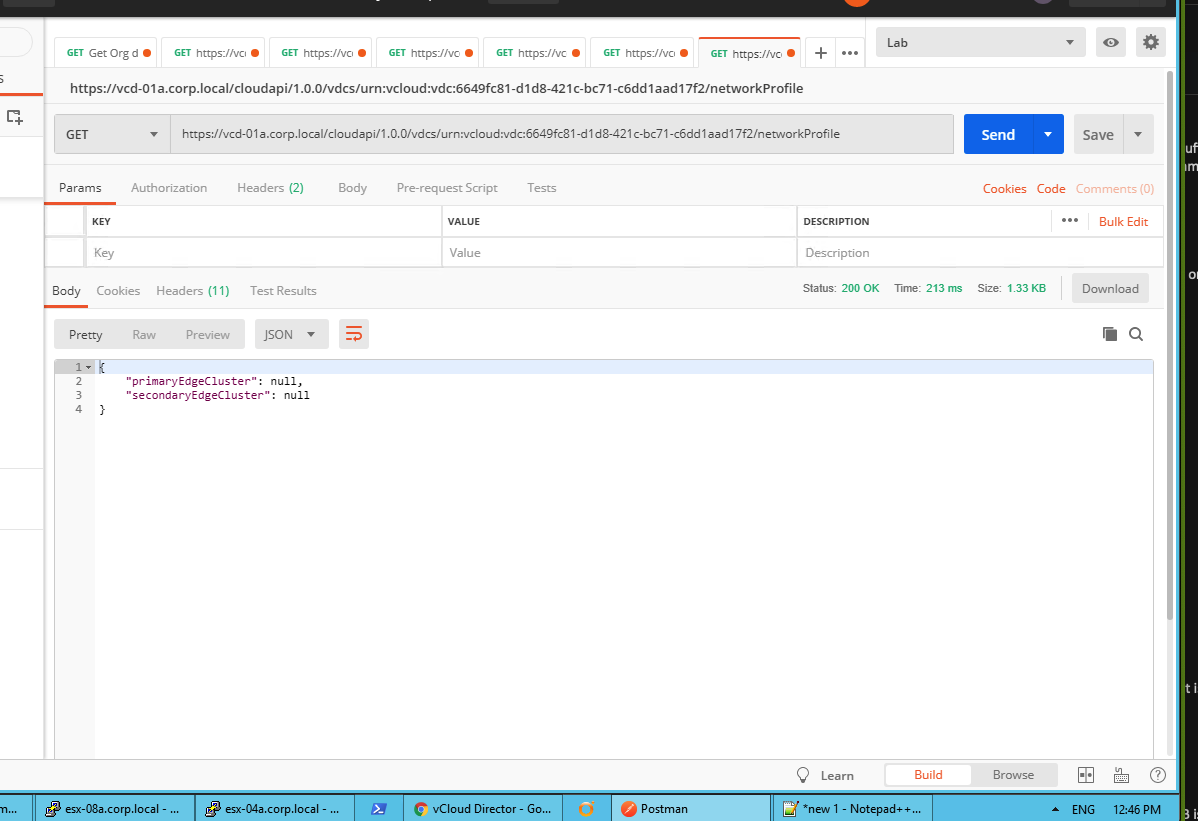Open keyboard shortcuts icon in status bar
Image resolution: width=1198 pixels, height=821 pixels.
click(1121, 775)
